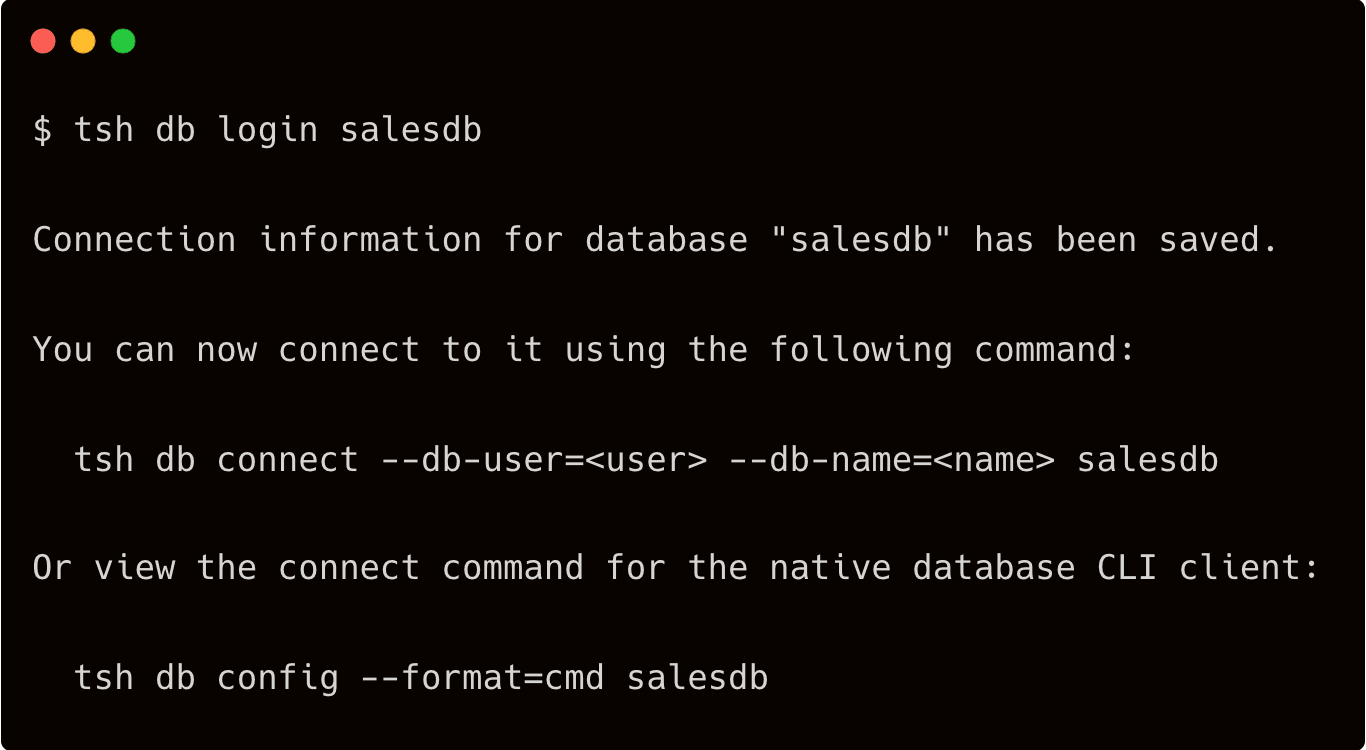Click the word "following" in the output

click(861, 350)
